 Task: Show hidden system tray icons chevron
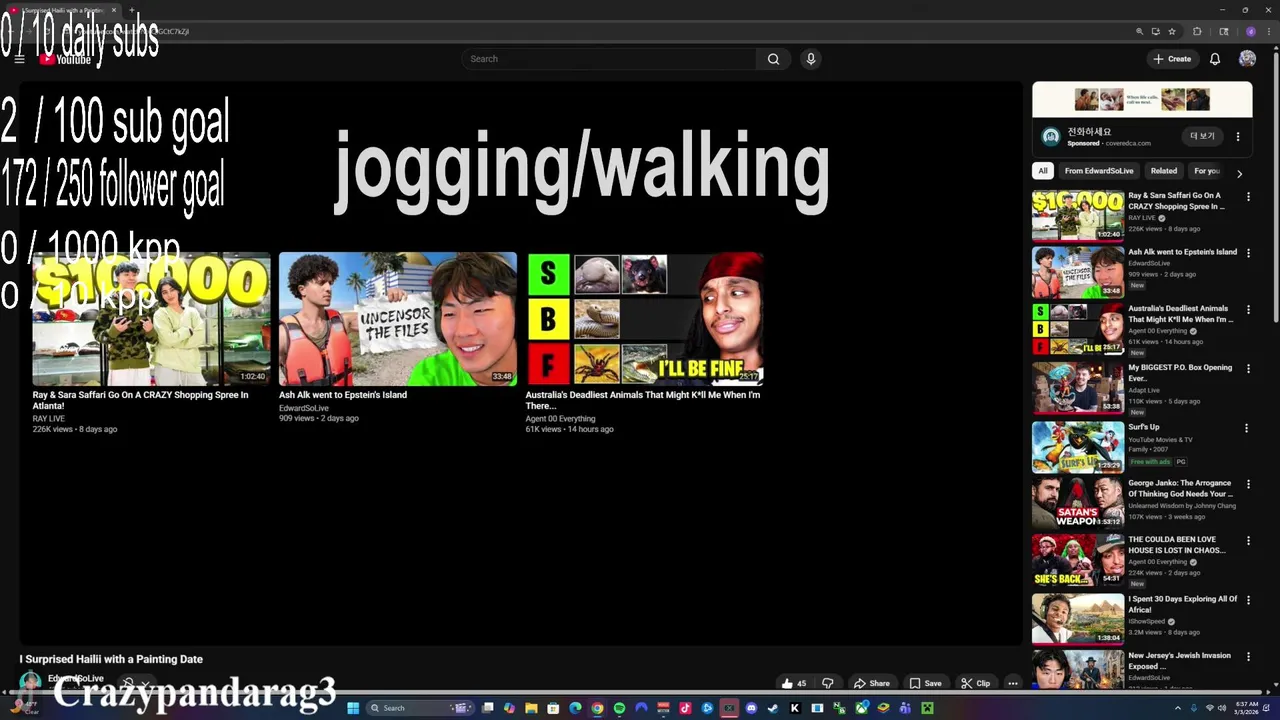pyautogui.click(x=1178, y=708)
